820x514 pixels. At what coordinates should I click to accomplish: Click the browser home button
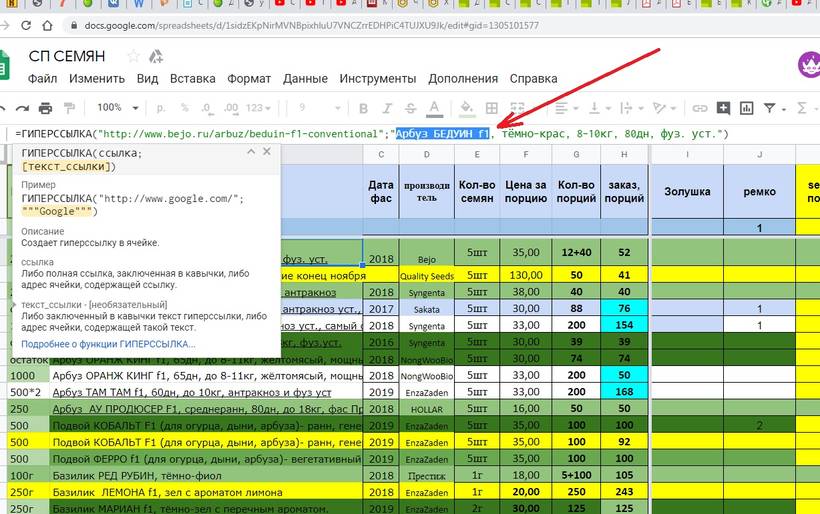pyautogui.click(x=48, y=25)
